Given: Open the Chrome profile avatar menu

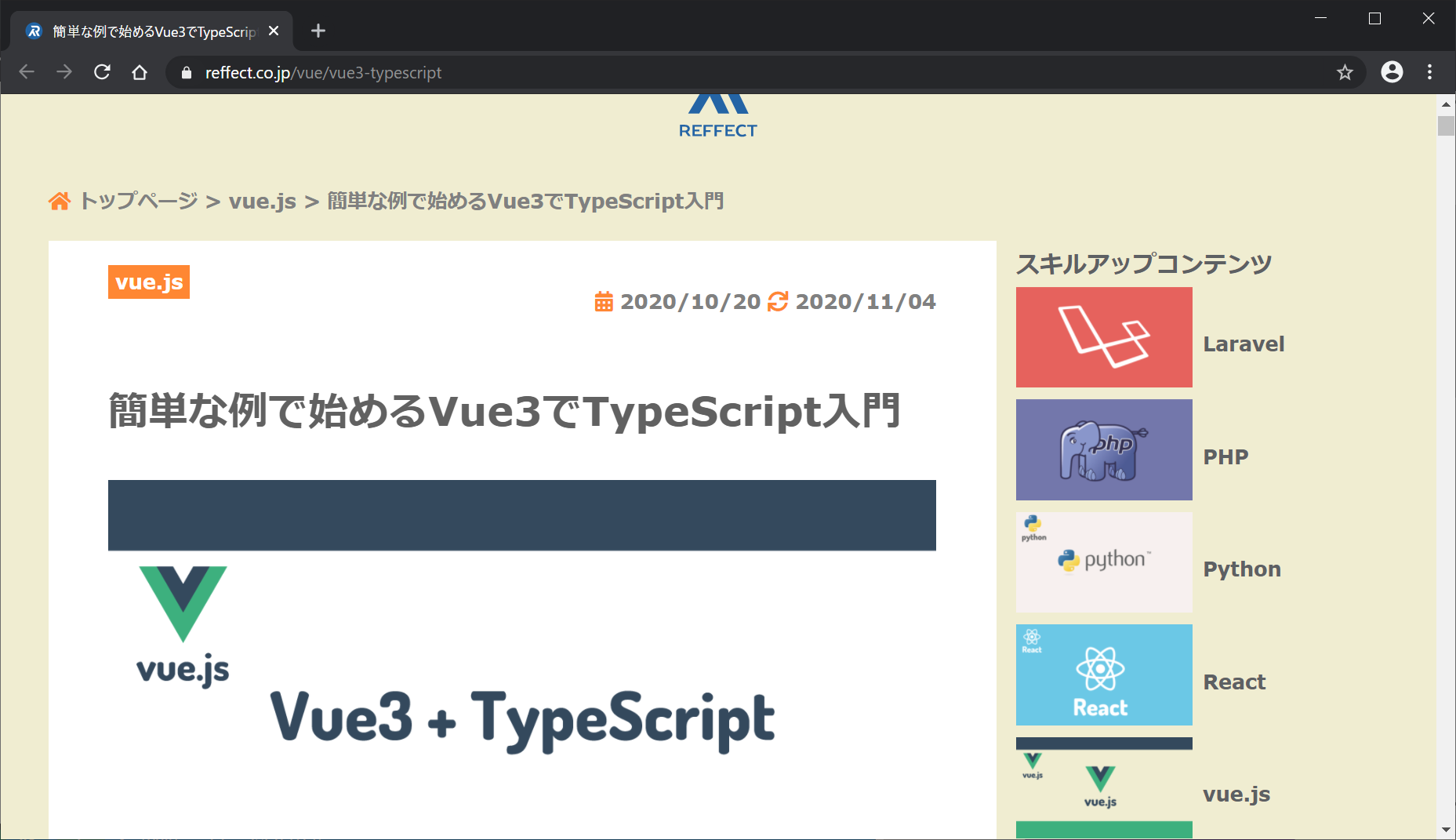Looking at the screenshot, I should [1392, 72].
